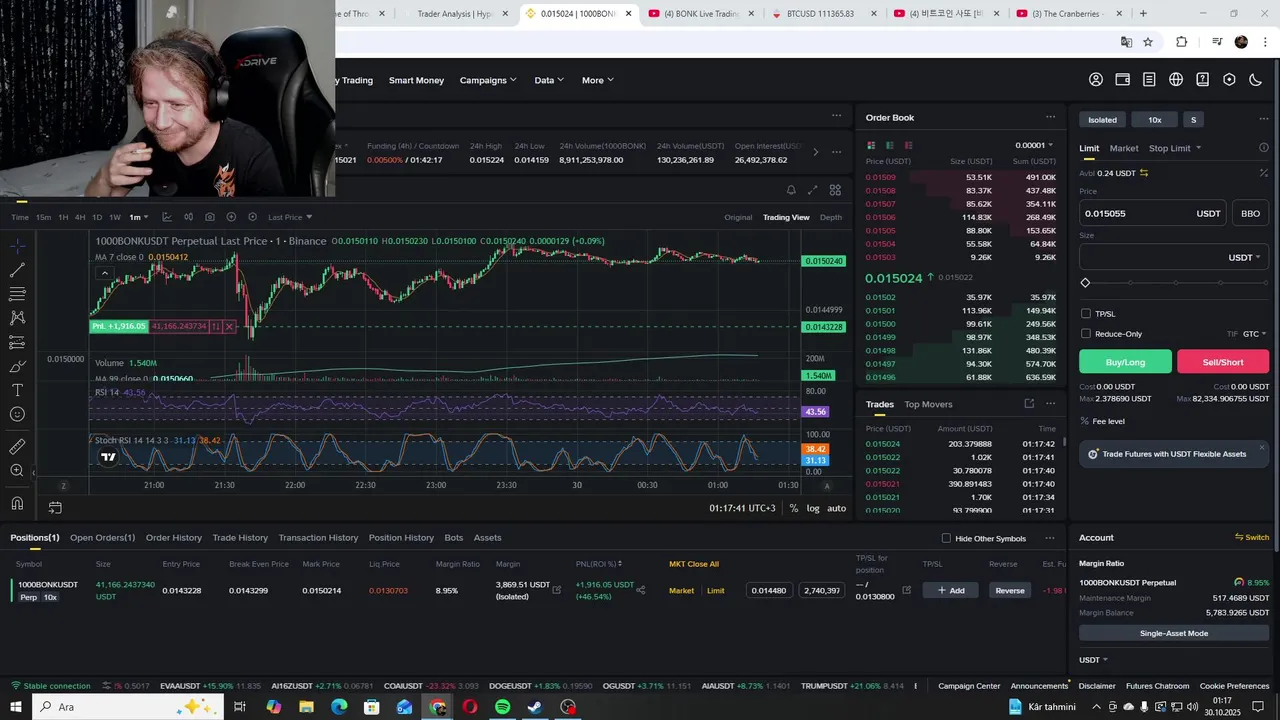Open the Top Movers tab
The image size is (1280, 720).
click(928, 404)
